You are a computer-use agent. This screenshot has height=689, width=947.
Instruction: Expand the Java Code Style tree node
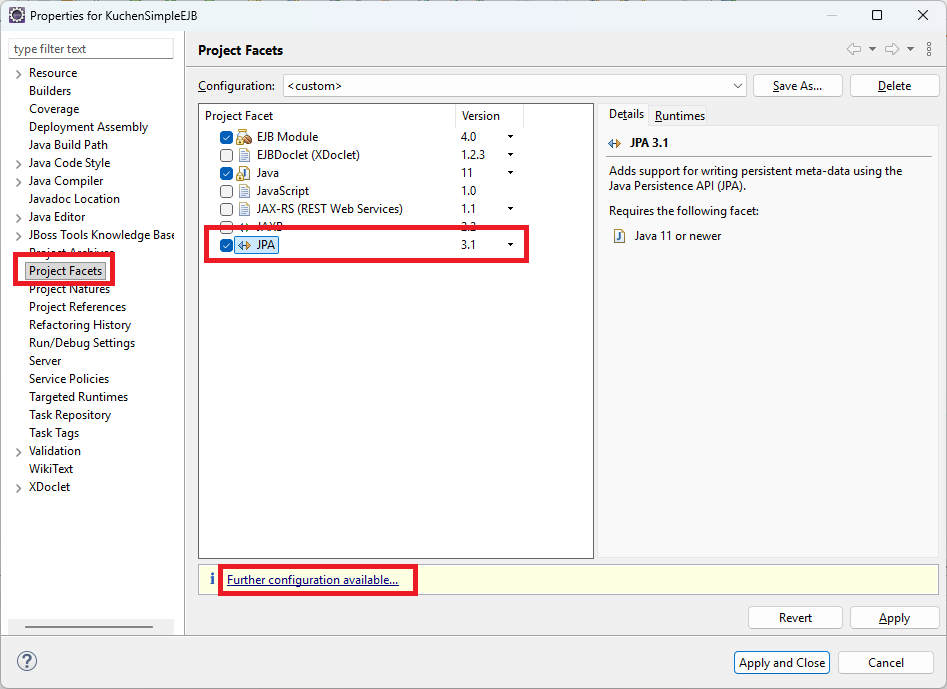coord(18,163)
